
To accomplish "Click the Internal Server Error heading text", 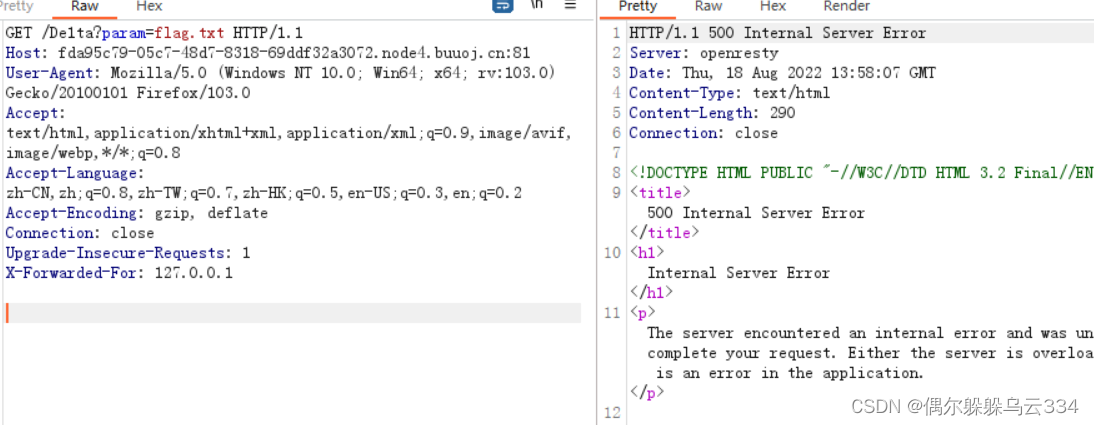I will [x=738, y=273].
